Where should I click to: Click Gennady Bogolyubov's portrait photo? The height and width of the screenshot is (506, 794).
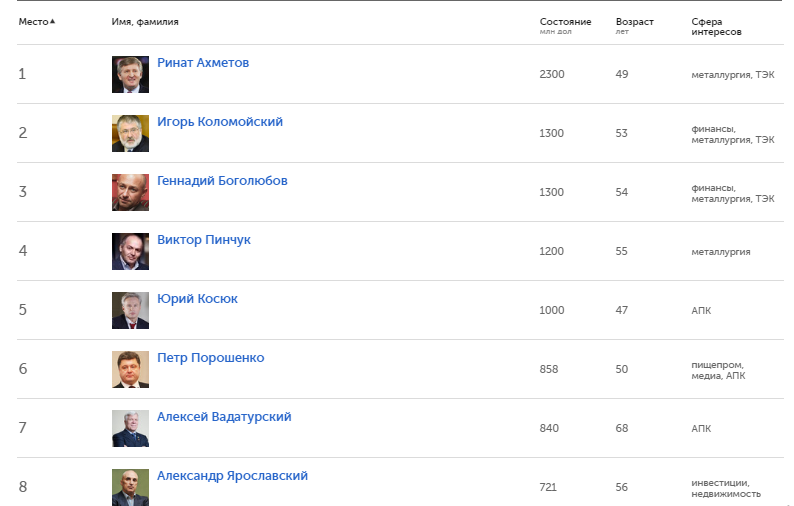click(x=130, y=192)
